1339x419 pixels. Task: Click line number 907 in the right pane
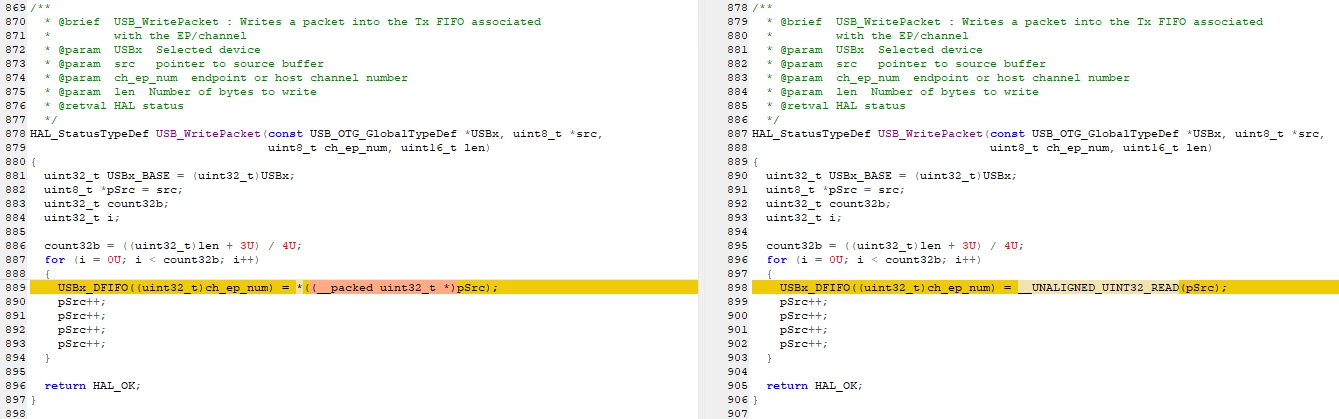coord(737,413)
